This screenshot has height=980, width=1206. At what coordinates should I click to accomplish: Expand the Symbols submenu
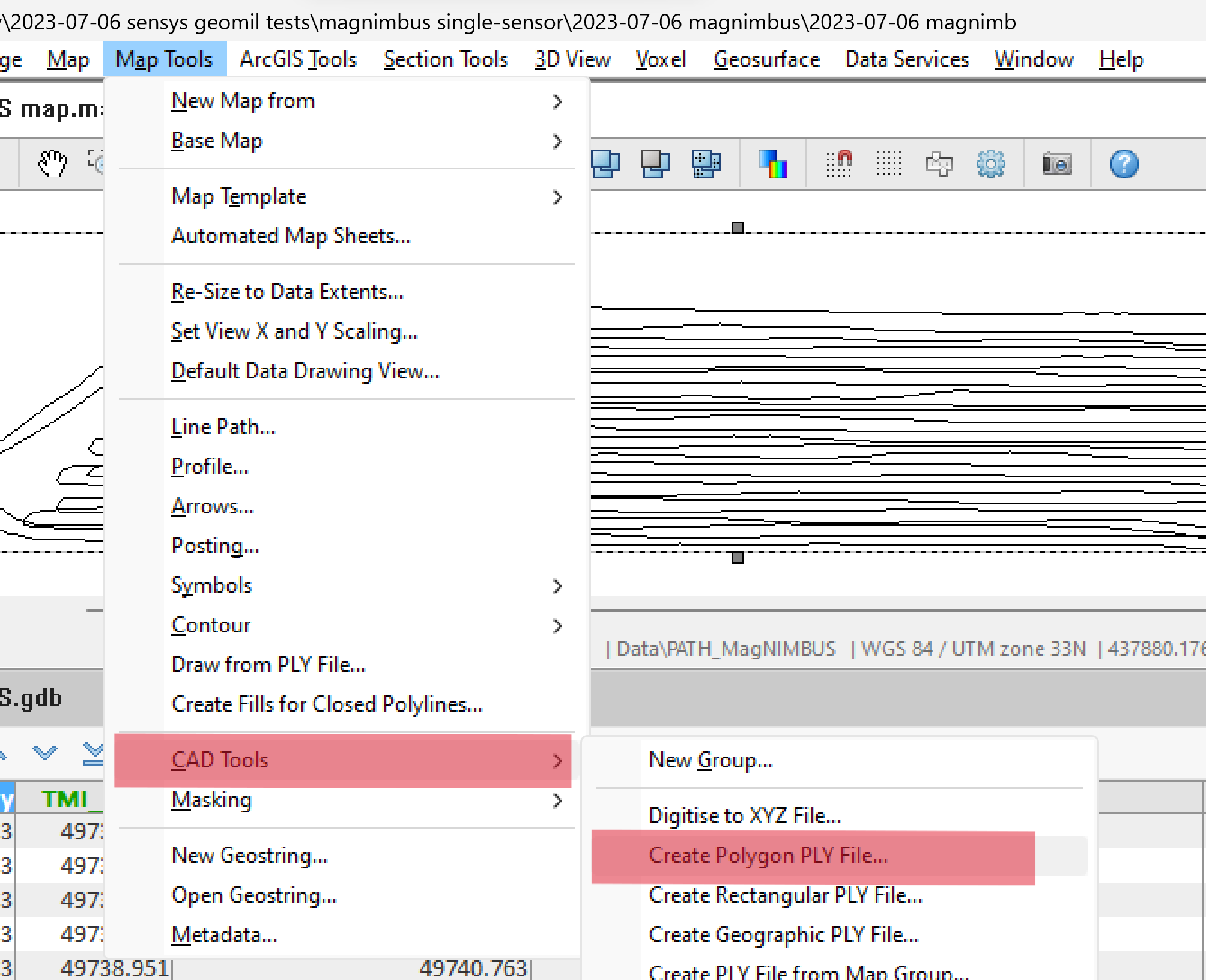(x=559, y=585)
